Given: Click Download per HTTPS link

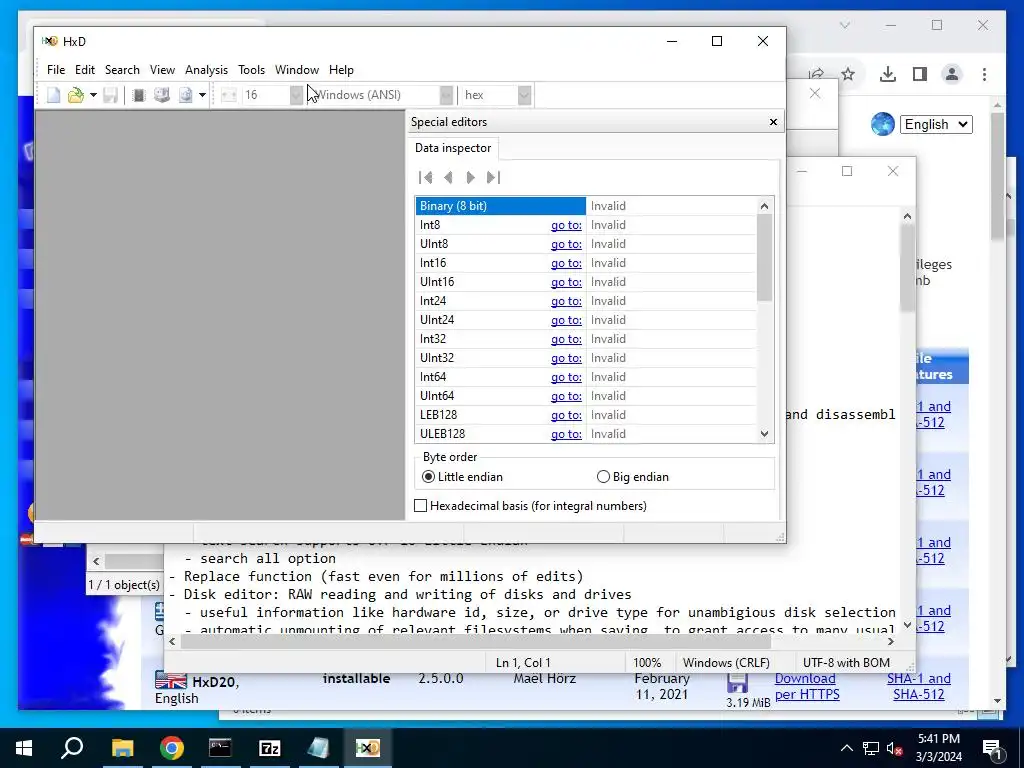Looking at the screenshot, I should pos(807,686).
